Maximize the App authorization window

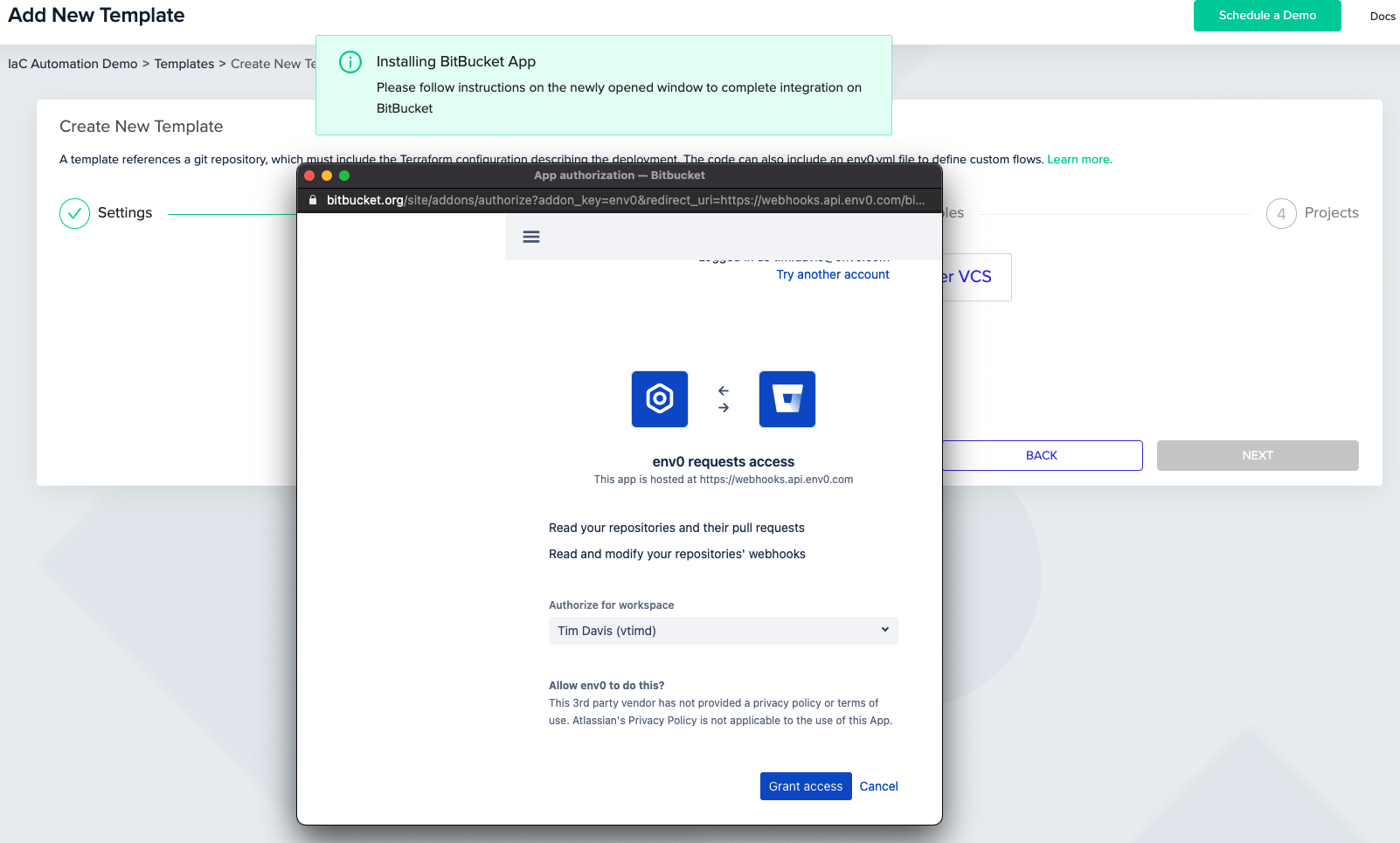coord(344,176)
